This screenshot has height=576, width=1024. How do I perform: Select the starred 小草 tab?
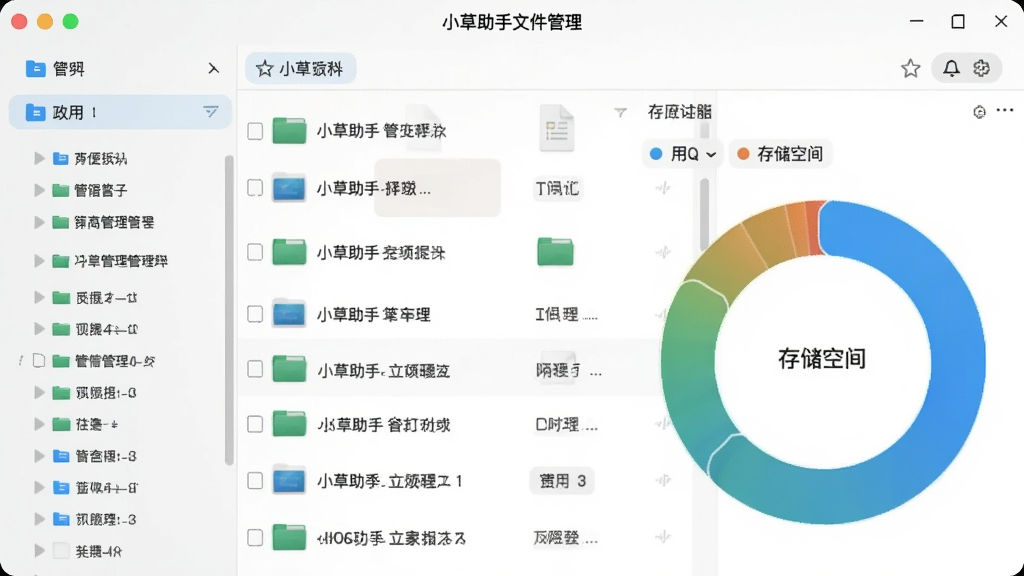click(x=300, y=69)
